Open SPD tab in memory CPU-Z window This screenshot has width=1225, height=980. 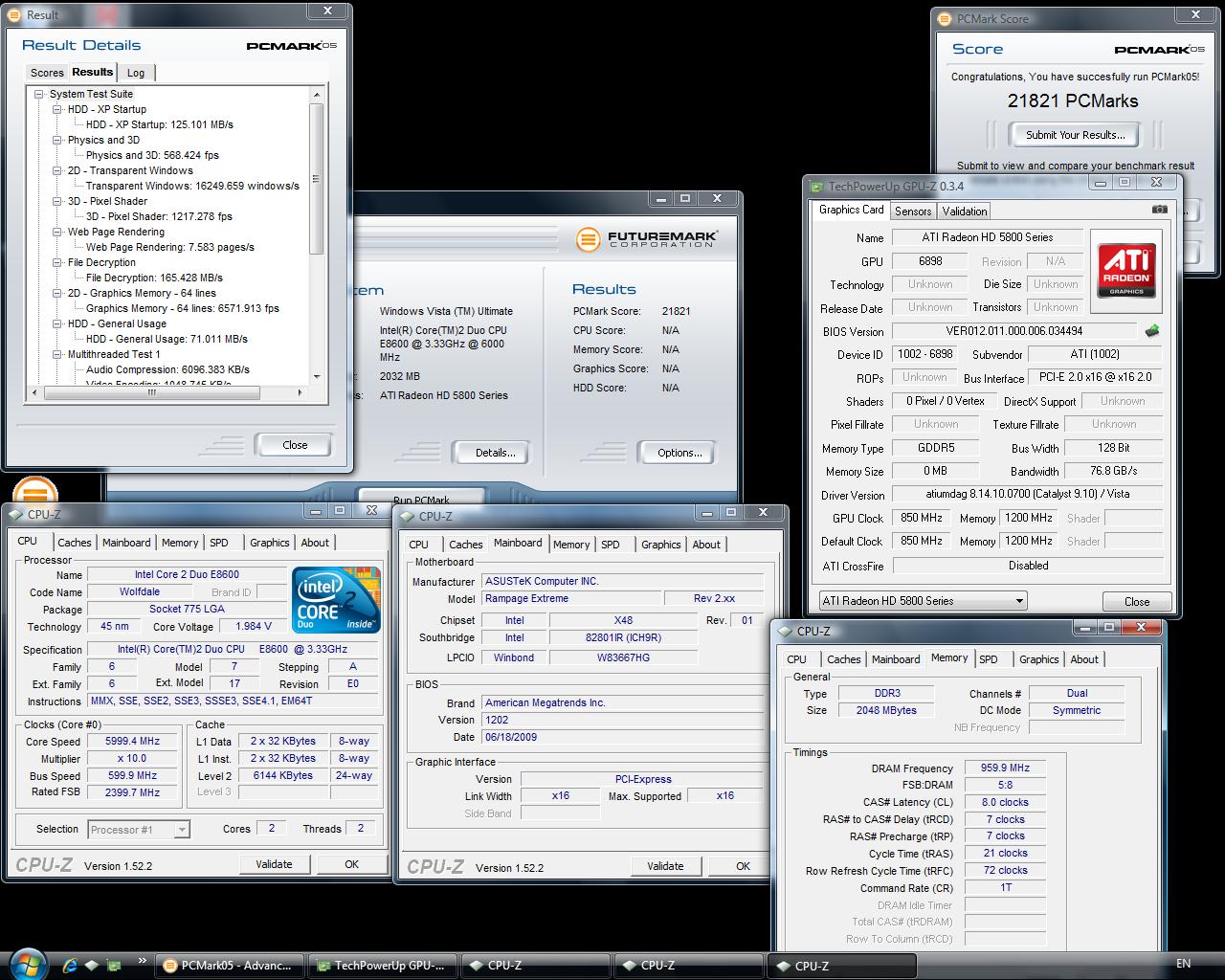tap(989, 659)
